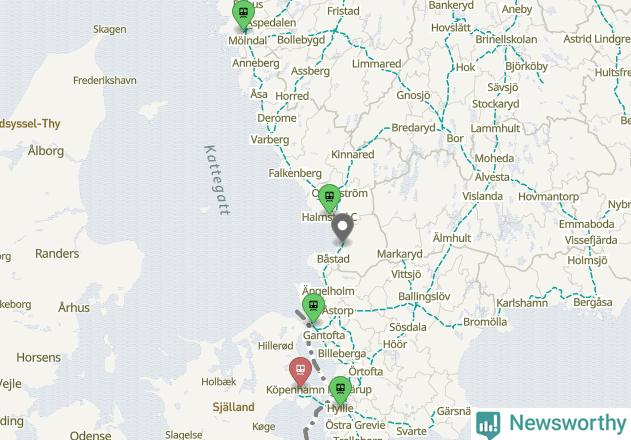Image resolution: width=631 pixels, height=440 pixels.
Task: Click the gray location pin above Båstad
Action: [x=342, y=229]
